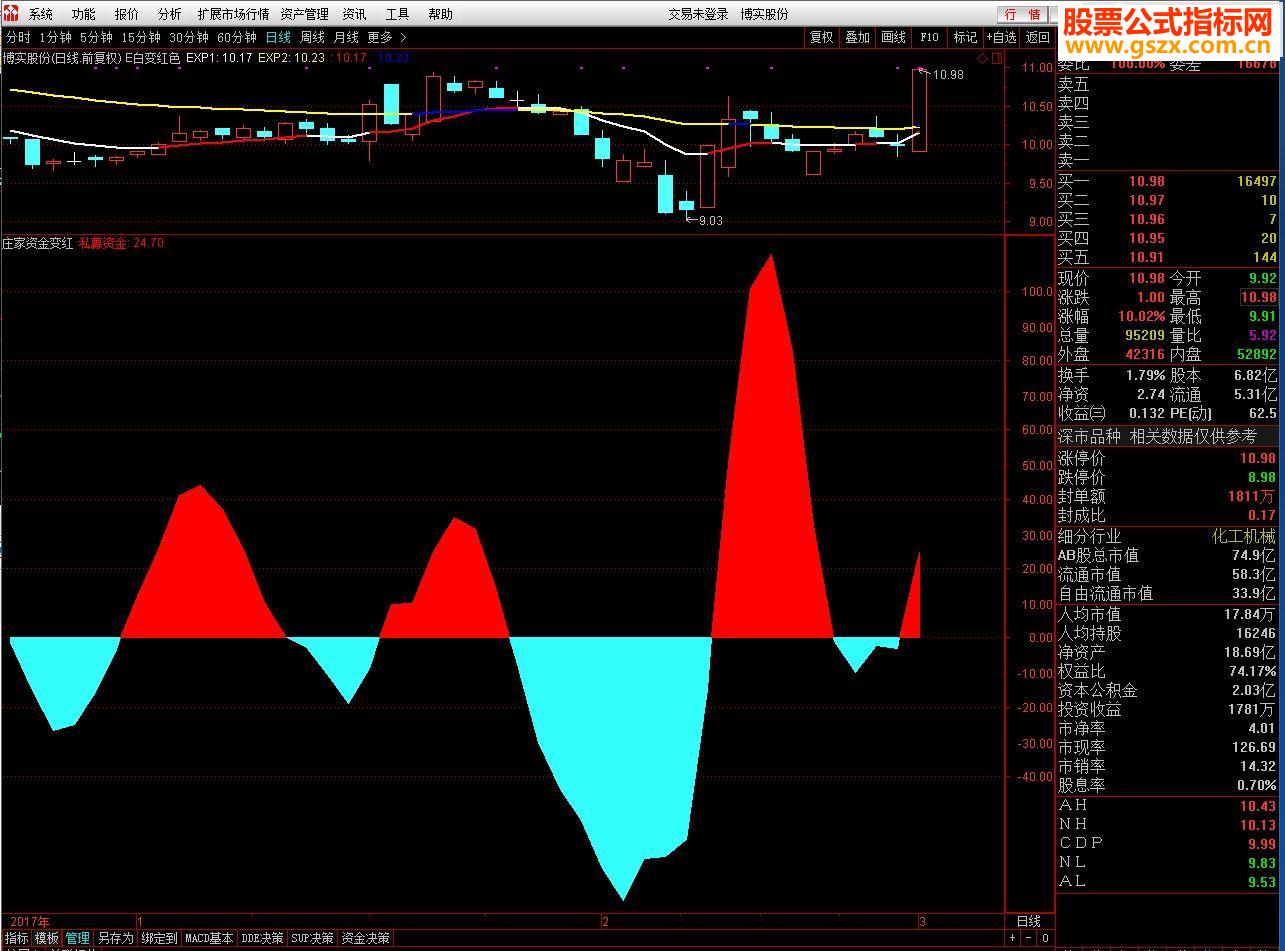
Task: Switch to the 15分钟 period
Action: [141, 37]
